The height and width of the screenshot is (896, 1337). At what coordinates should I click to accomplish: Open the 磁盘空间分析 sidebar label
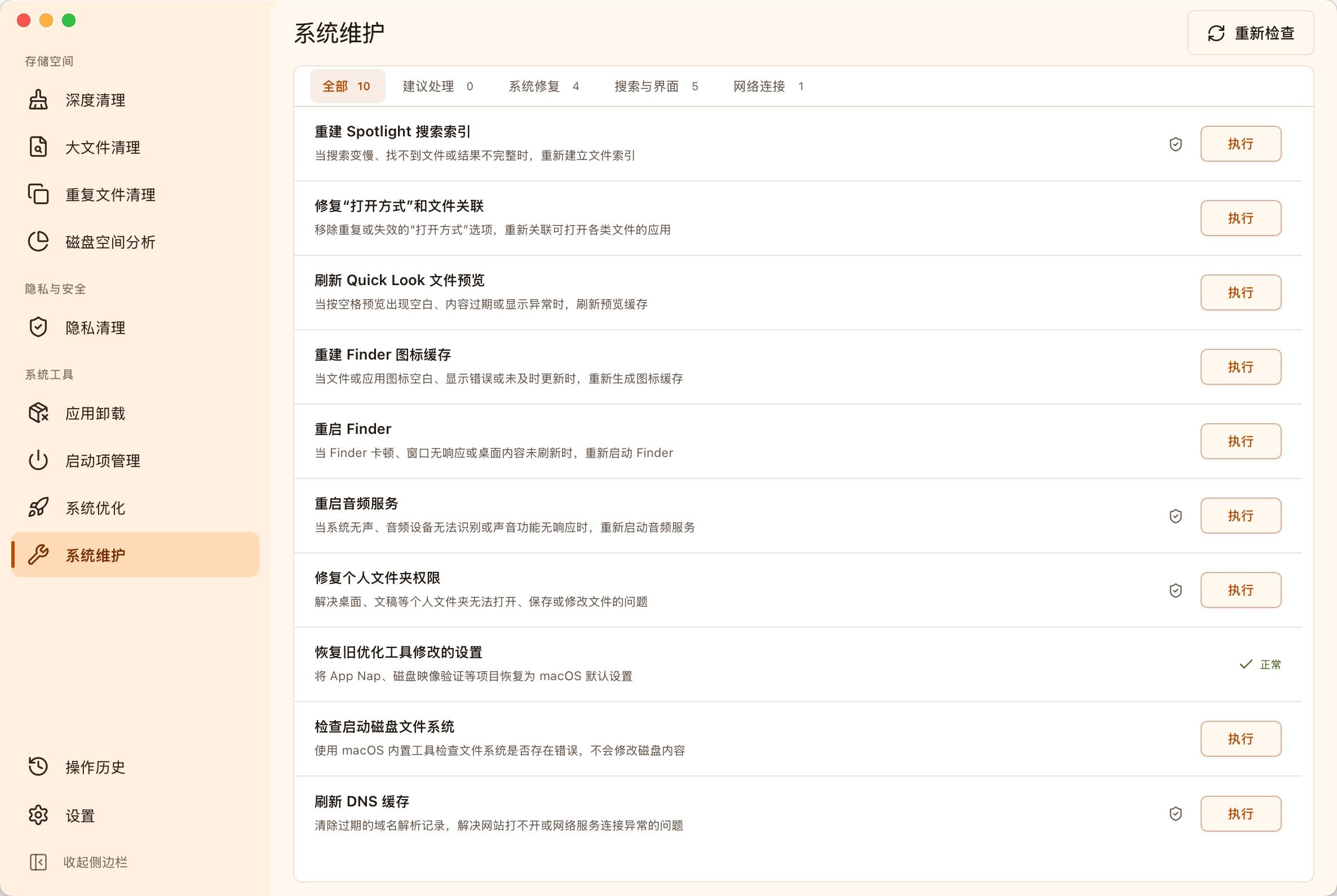(110, 242)
